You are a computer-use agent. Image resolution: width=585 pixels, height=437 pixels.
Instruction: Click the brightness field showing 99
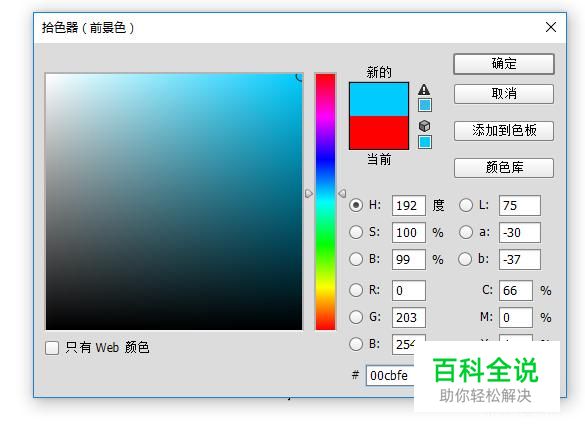click(409, 259)
